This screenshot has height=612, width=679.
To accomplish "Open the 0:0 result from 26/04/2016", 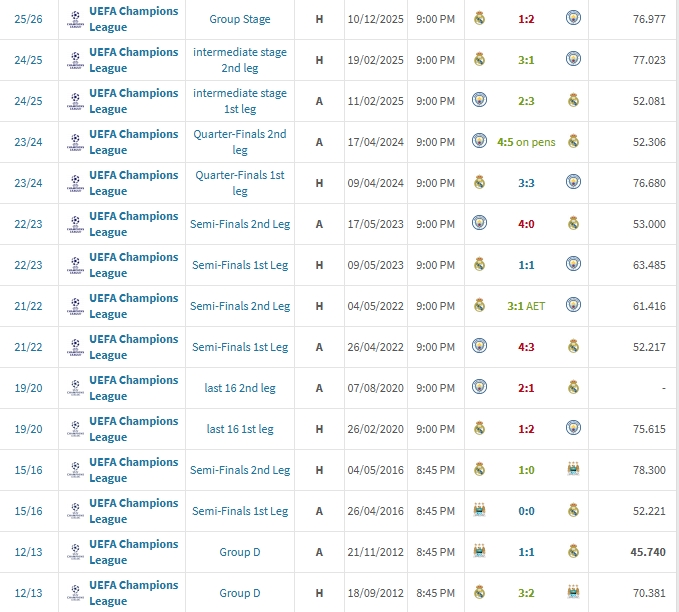I will pyautogui.click(x=526, y=511).
